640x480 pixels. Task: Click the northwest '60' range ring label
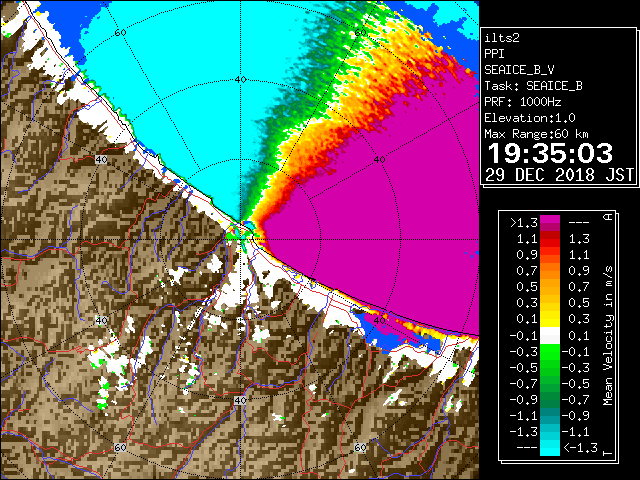(x=120, y=33)
